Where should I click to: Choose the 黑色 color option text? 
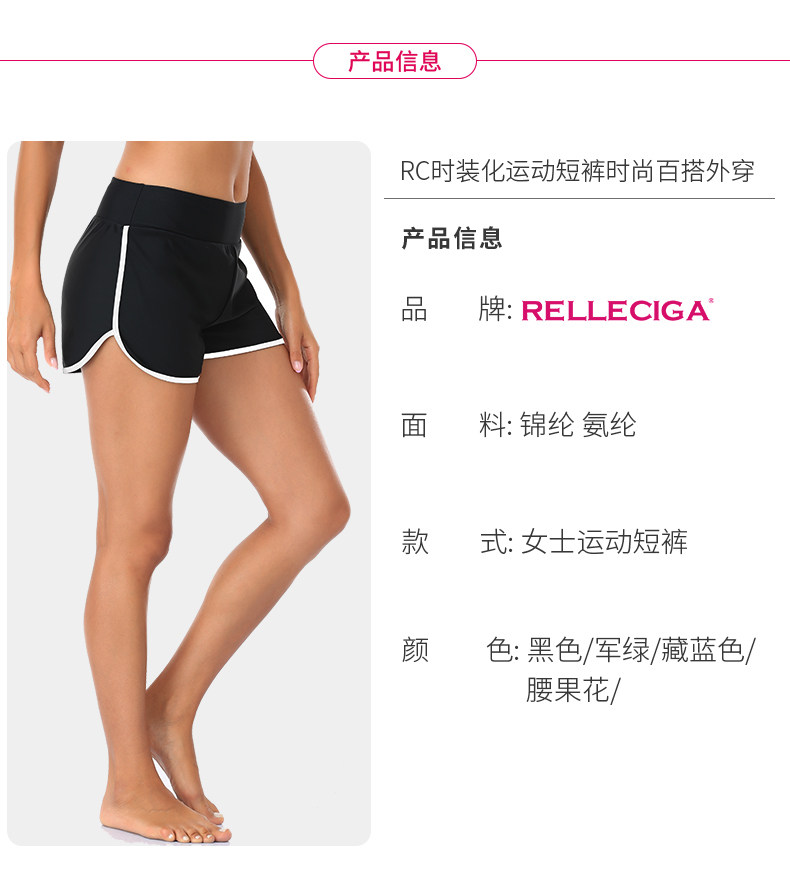554,650
